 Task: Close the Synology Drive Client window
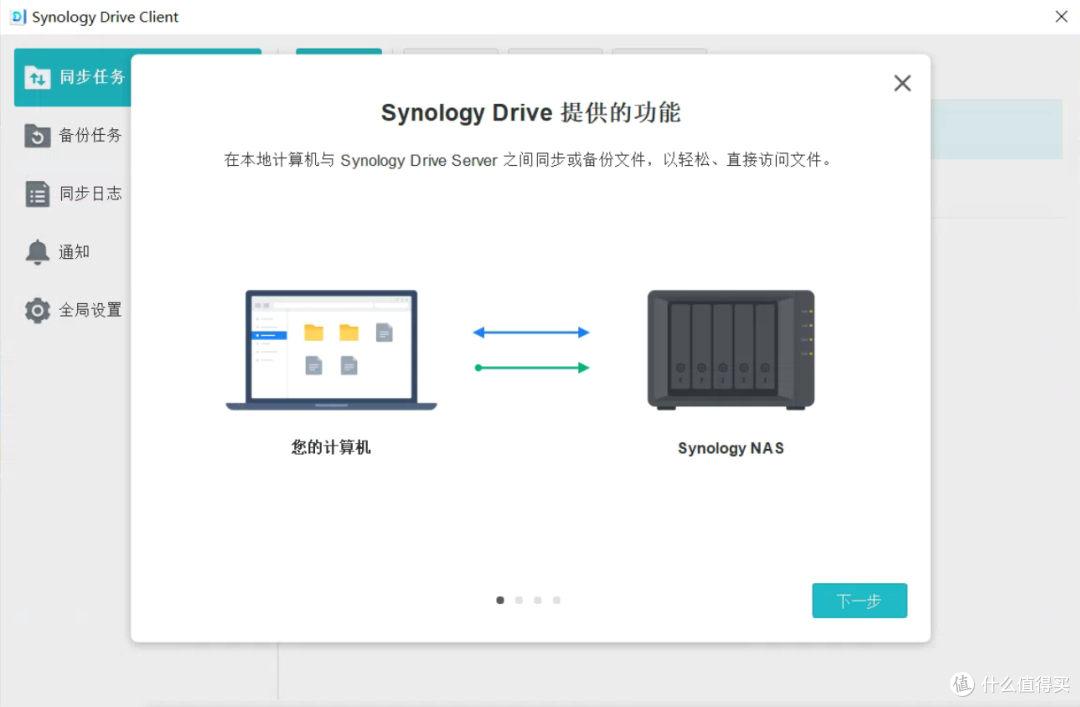click(x=1061, y=17)
